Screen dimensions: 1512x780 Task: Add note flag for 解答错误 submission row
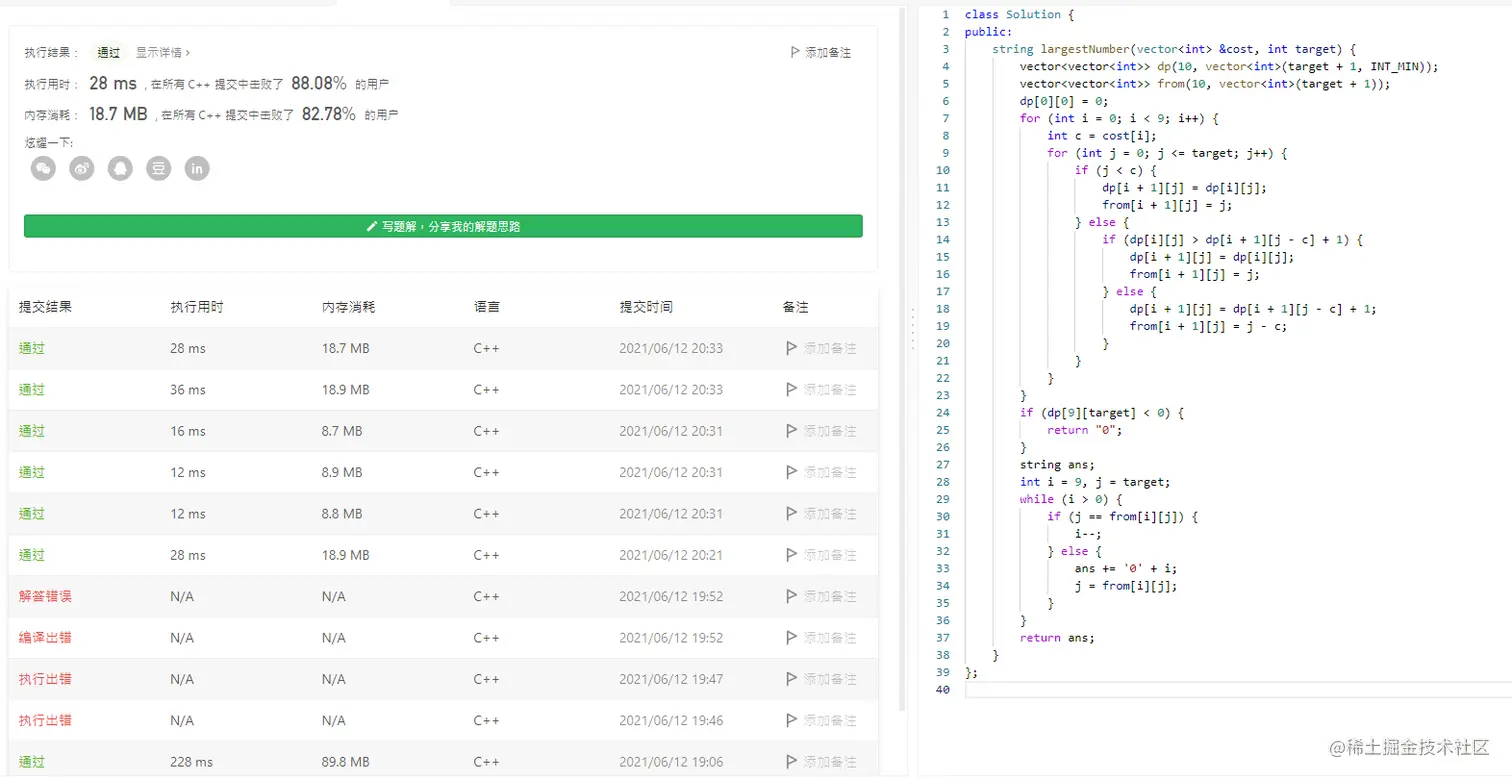(821, 596)
